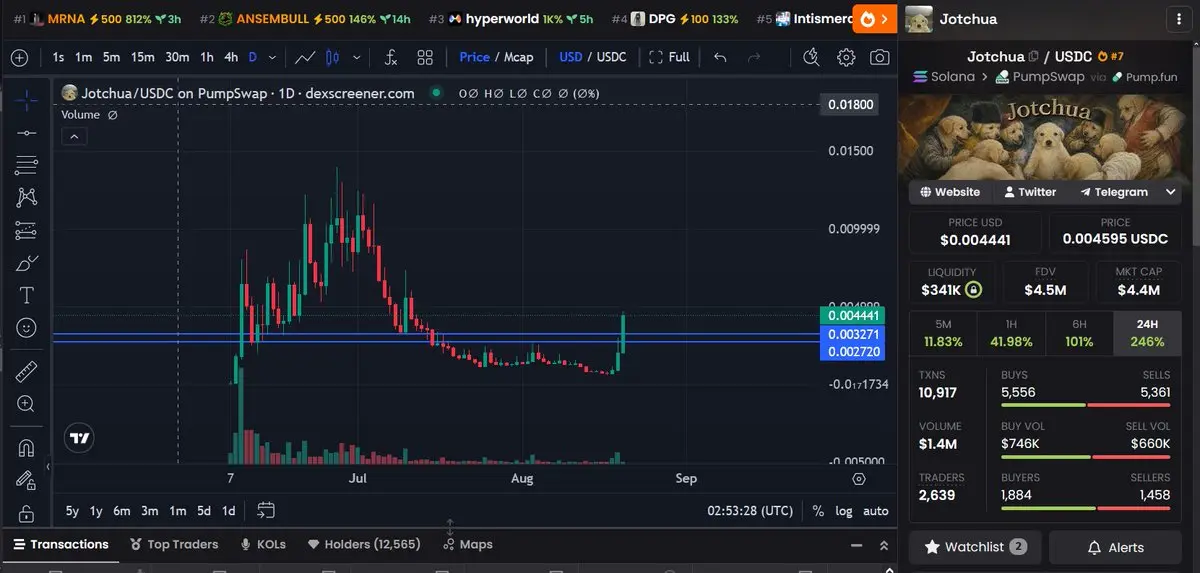Open the Maps tab
This screenshot has height=573, width=1200.
coord(467,545)
